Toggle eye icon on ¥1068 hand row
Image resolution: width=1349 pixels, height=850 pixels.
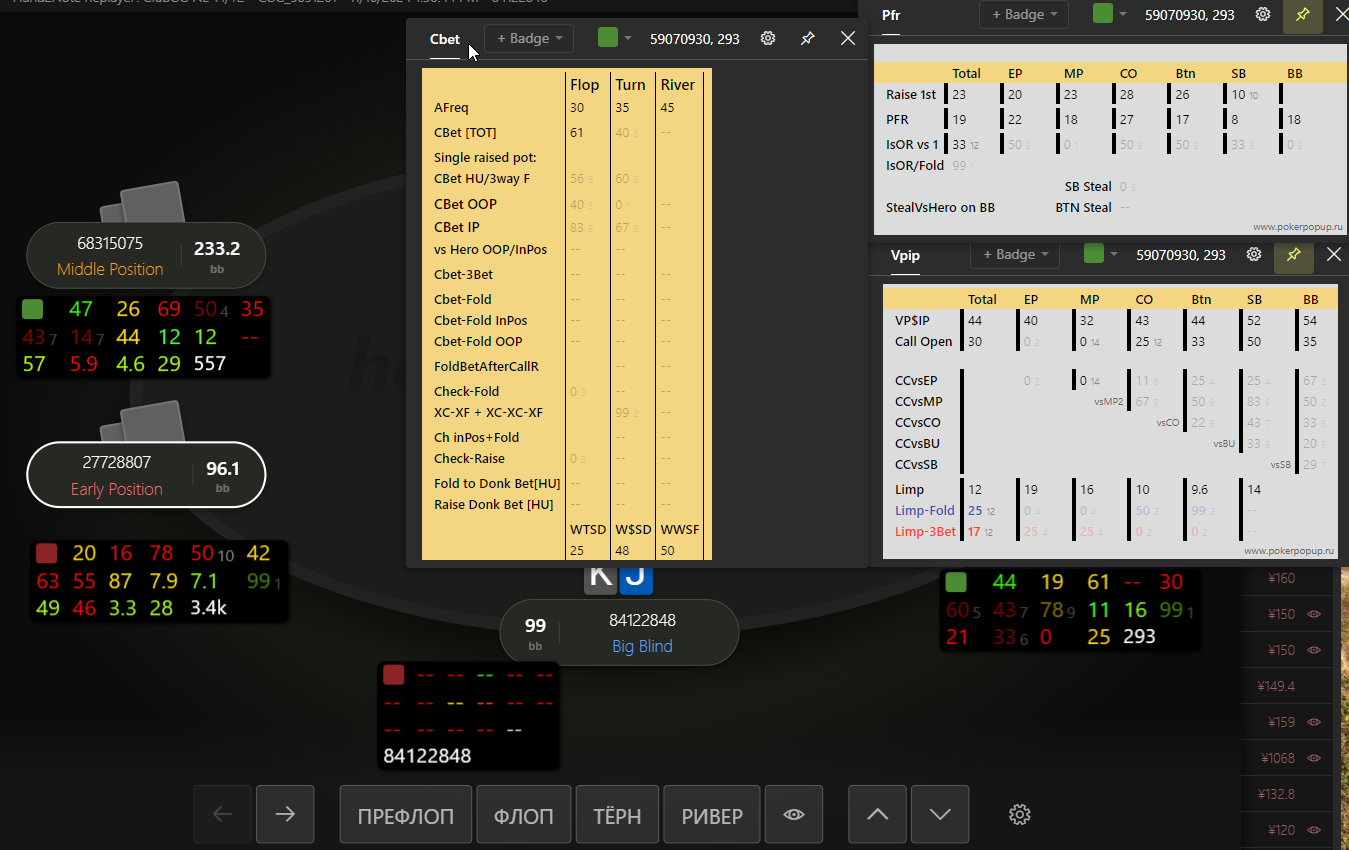coord(1314,758)
